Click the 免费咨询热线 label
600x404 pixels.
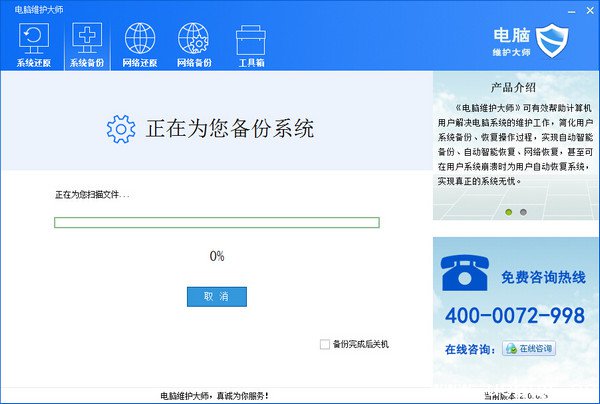point(543,277)
